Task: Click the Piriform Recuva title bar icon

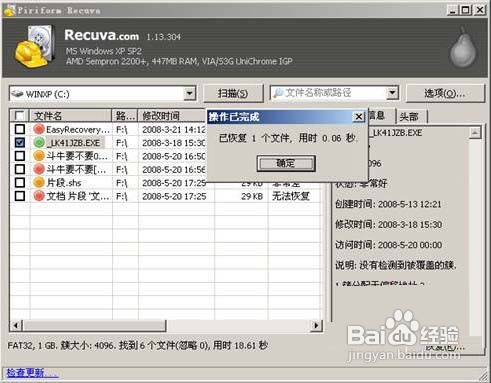Action: tap(9, 10)
